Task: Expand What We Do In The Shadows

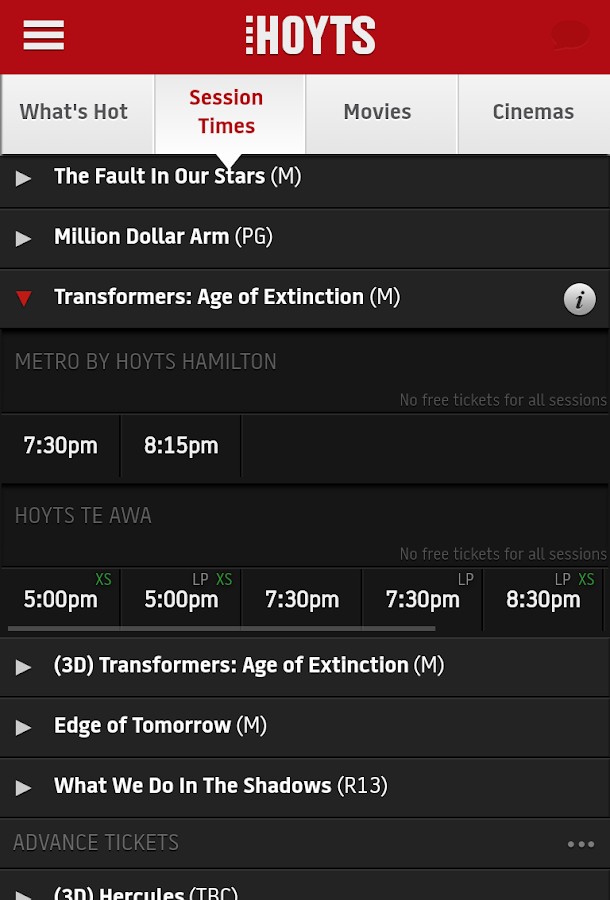Action: coord(220,786)
